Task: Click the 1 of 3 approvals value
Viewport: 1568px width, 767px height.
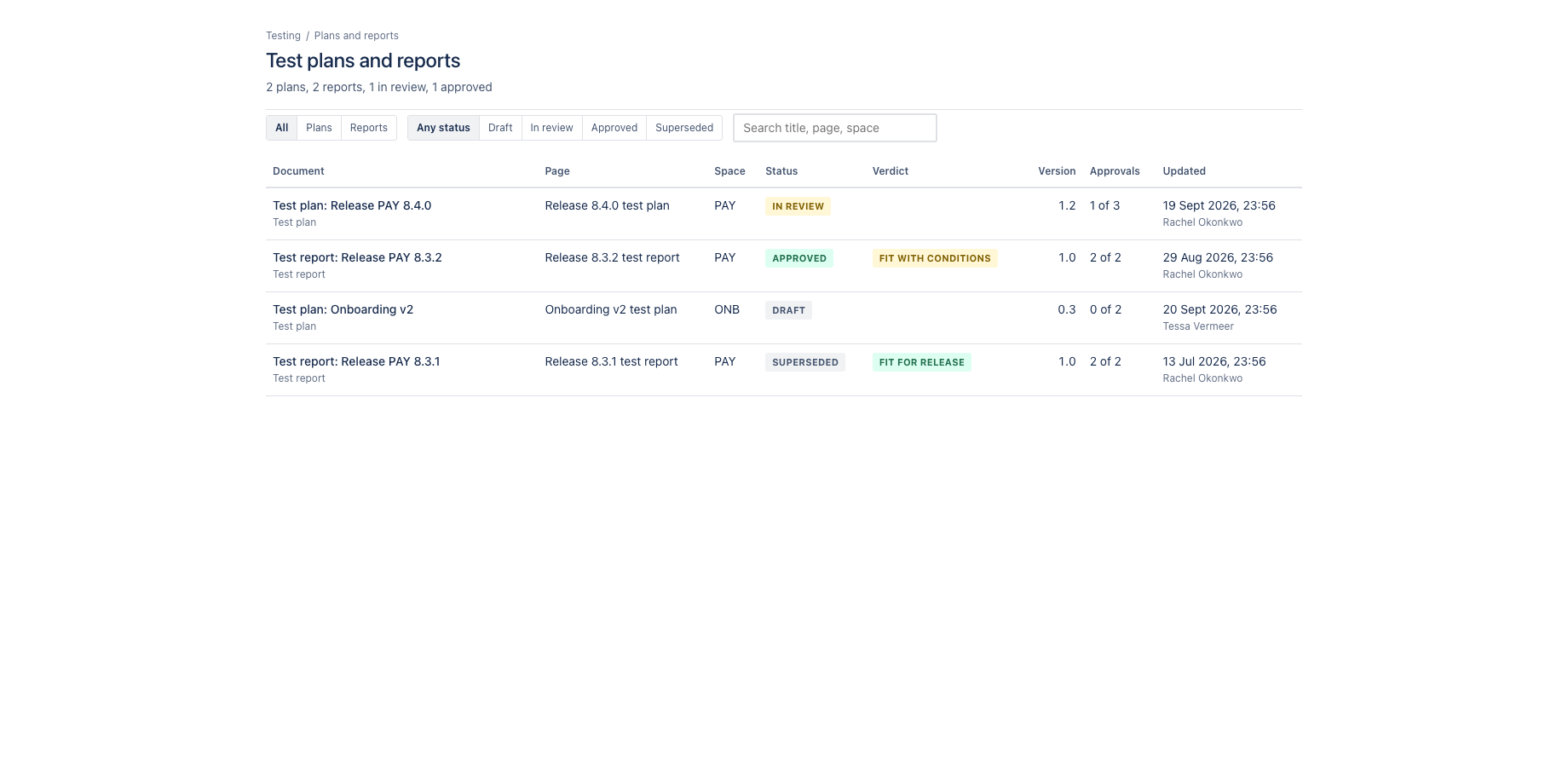Action: [1105, 205]
